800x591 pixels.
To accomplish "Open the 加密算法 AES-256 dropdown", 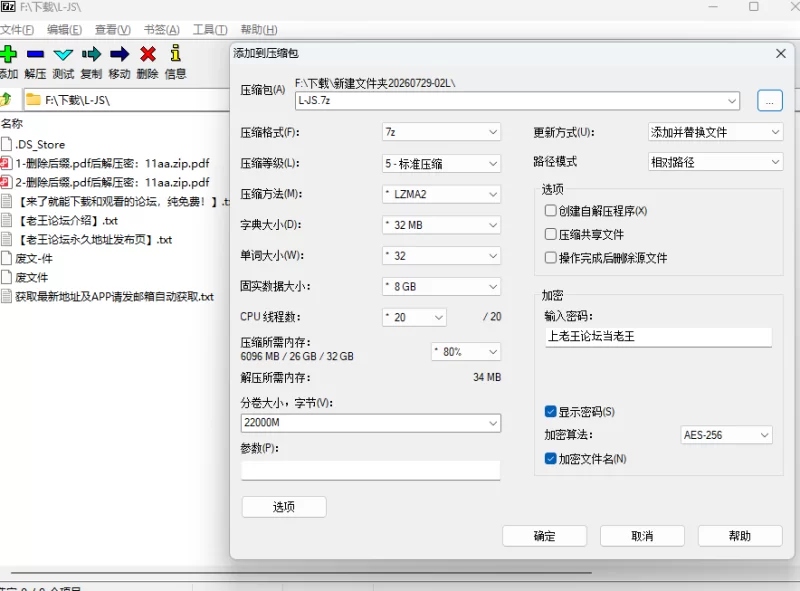I will coord(726,435).
